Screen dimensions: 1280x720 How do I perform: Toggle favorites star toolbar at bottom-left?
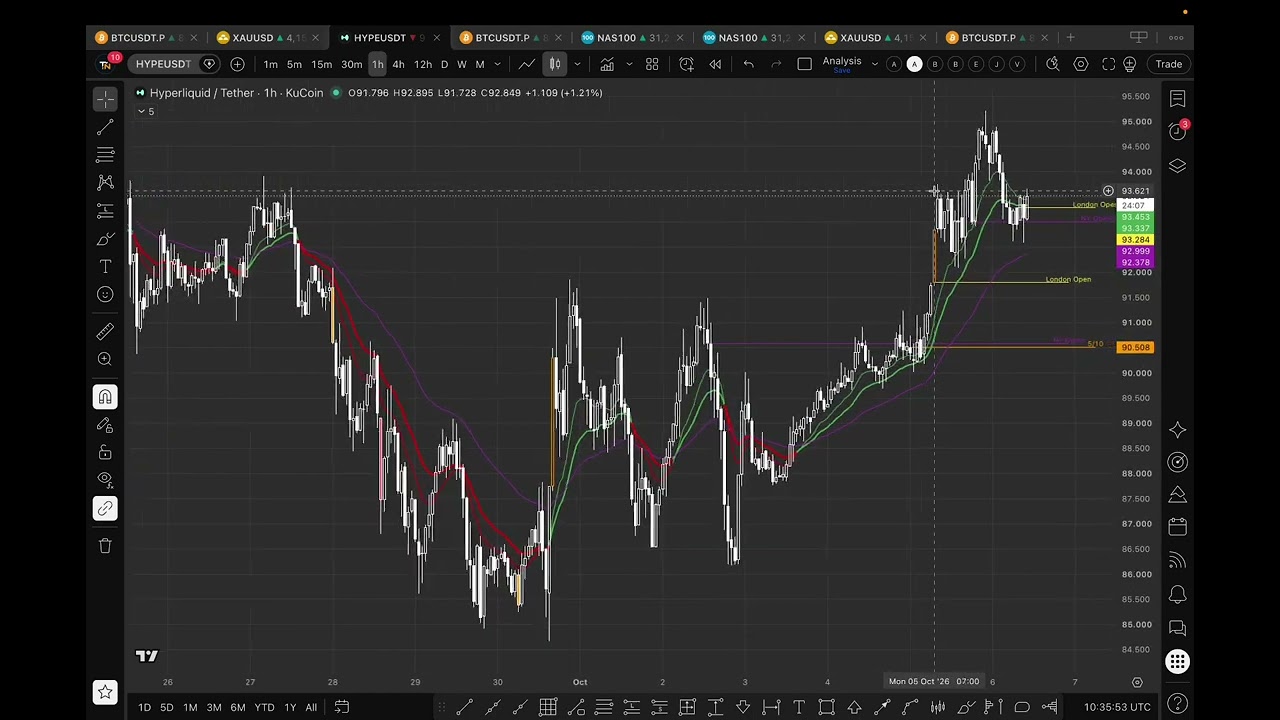[105, 692]
